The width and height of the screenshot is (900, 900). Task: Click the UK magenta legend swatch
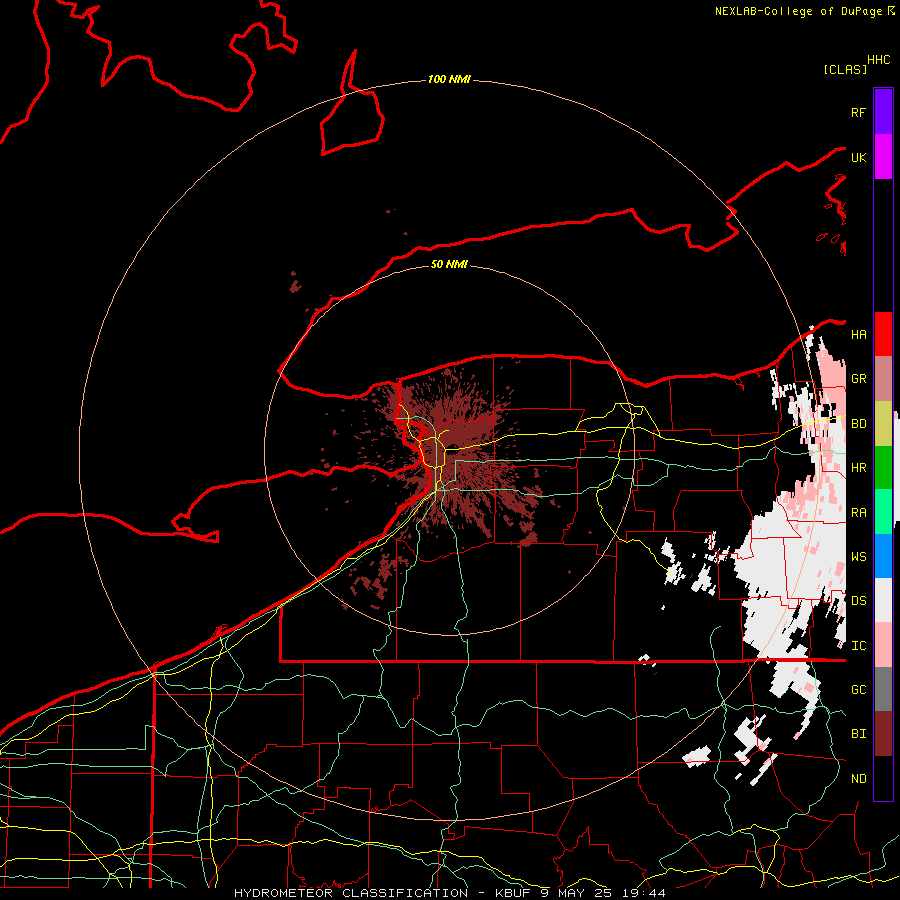883,157
